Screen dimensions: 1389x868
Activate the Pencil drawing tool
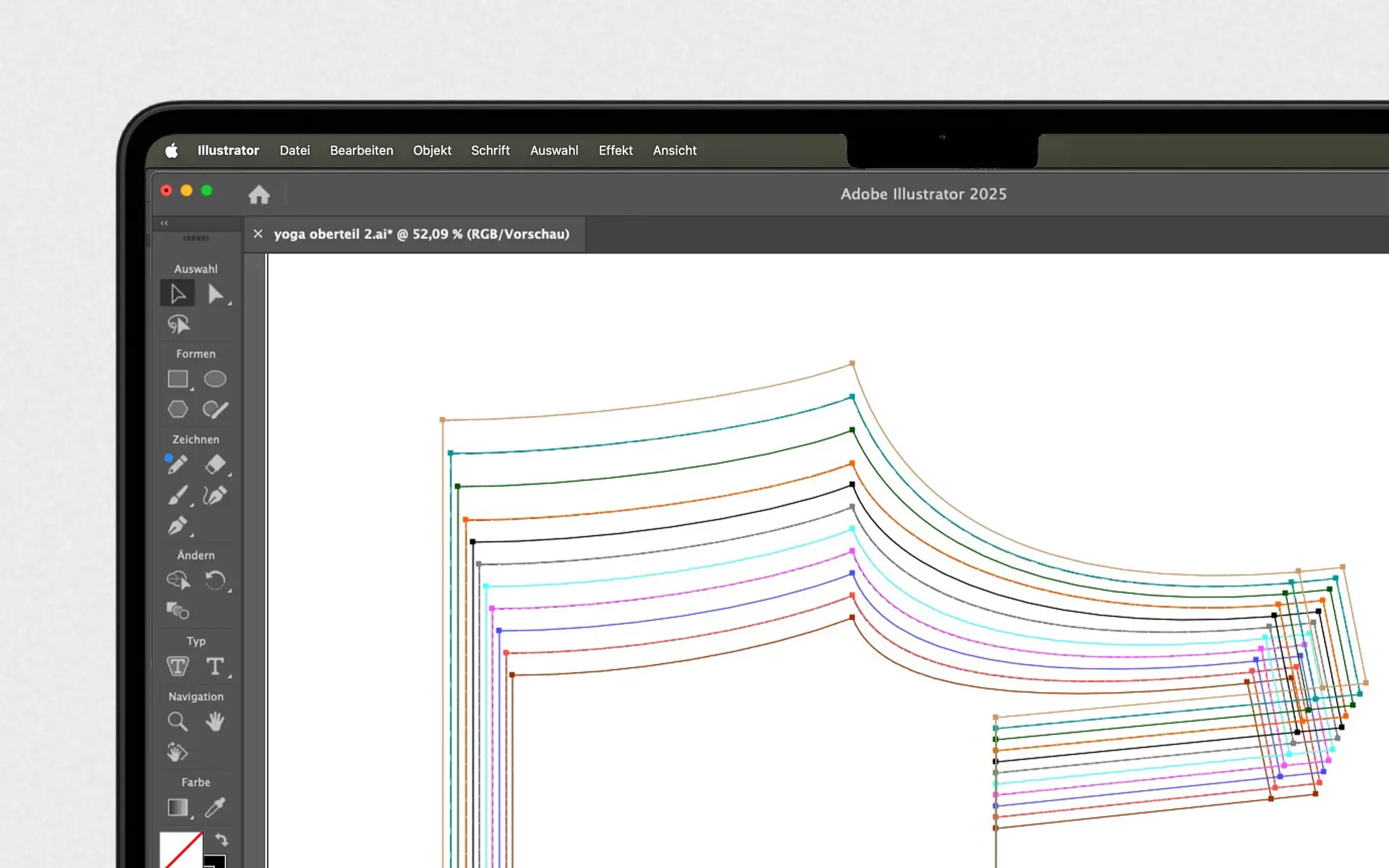tap(177, 464)
